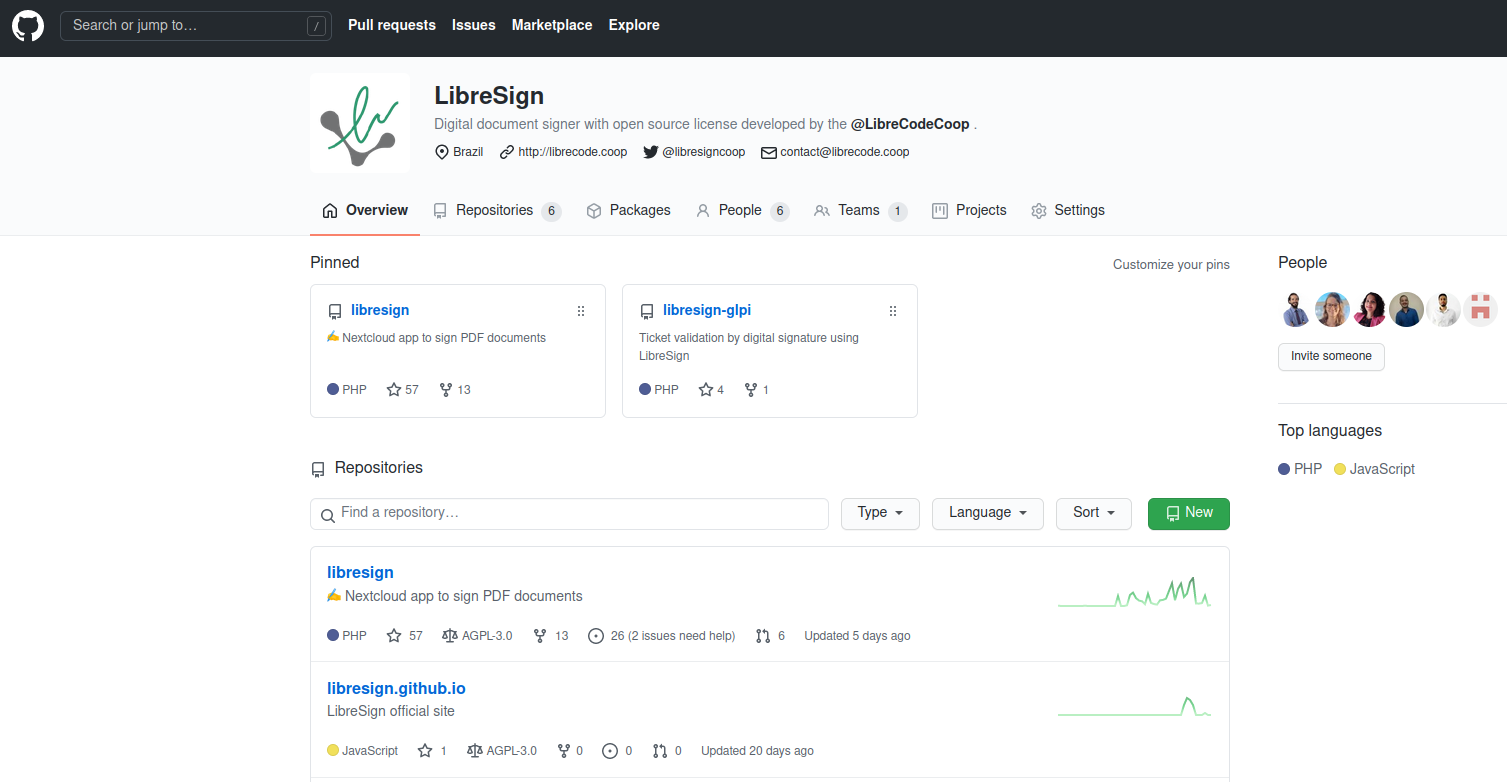The image size is (1507, 782).
Task: Click the Invite someone button
Action: point(1331,357)
